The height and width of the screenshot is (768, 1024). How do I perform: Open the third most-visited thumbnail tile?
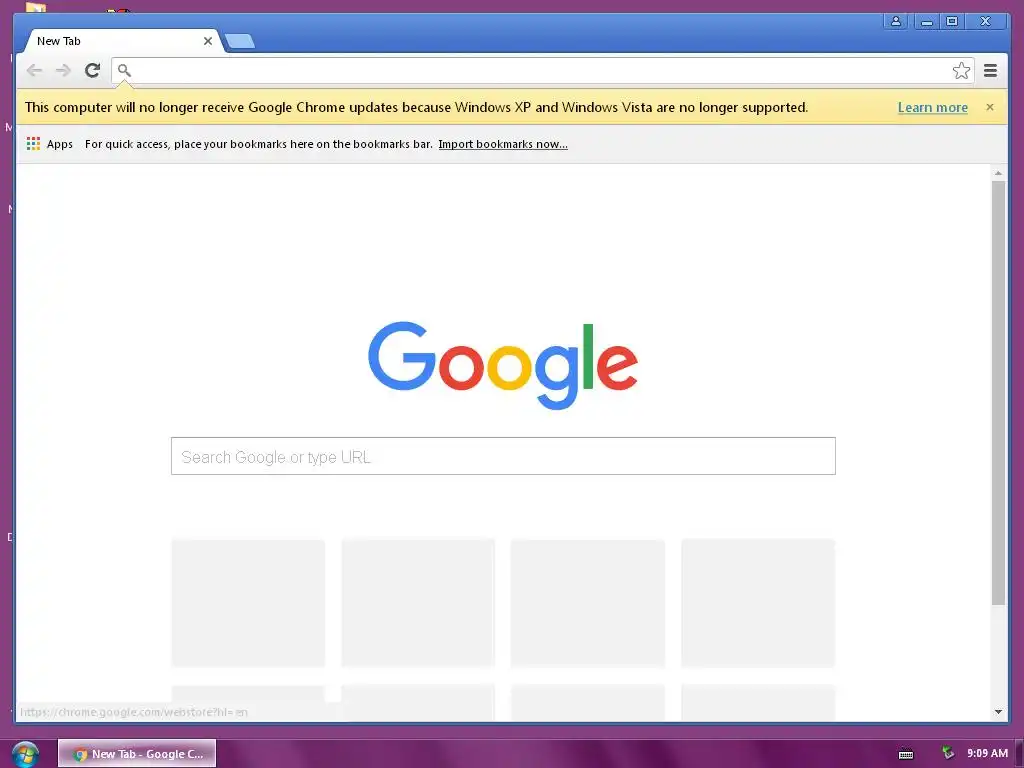(x=588, y=603)
